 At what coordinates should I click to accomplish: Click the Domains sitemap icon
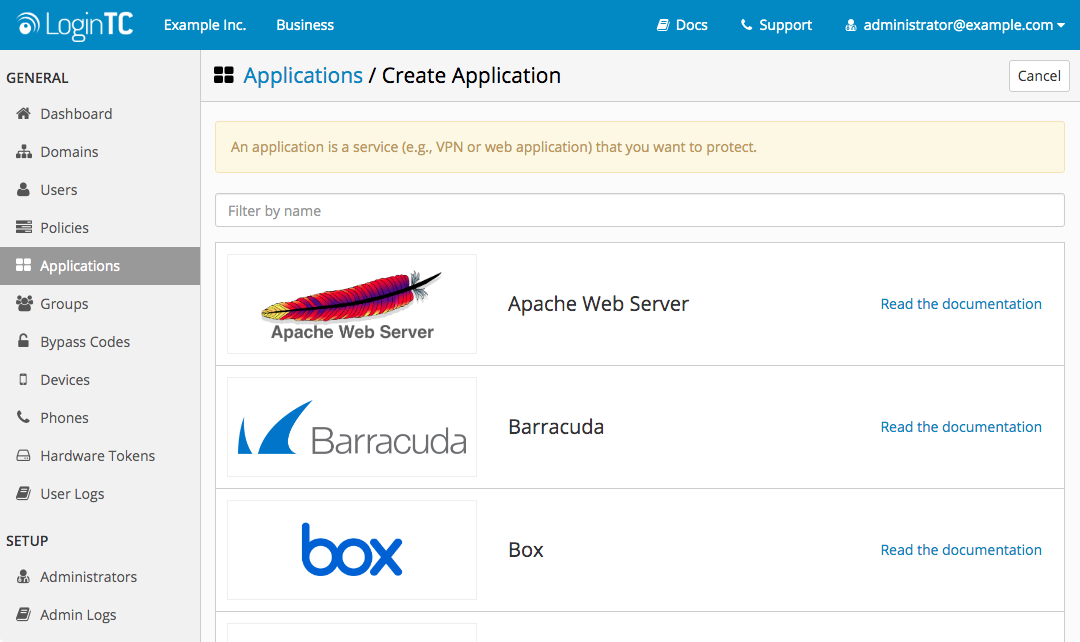[23, 152]
